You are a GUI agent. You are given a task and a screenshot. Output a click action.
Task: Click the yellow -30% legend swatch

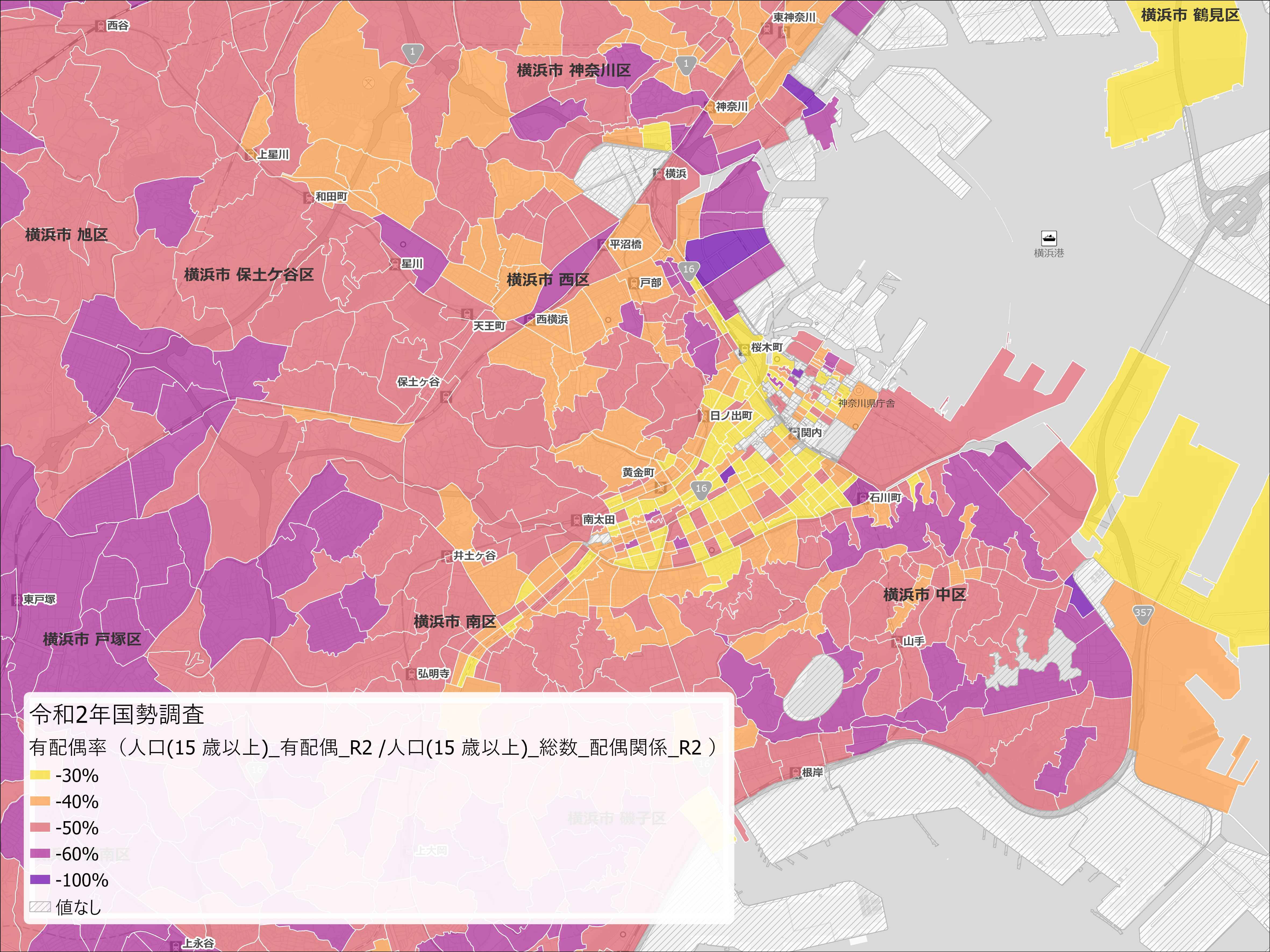(40, 775)
